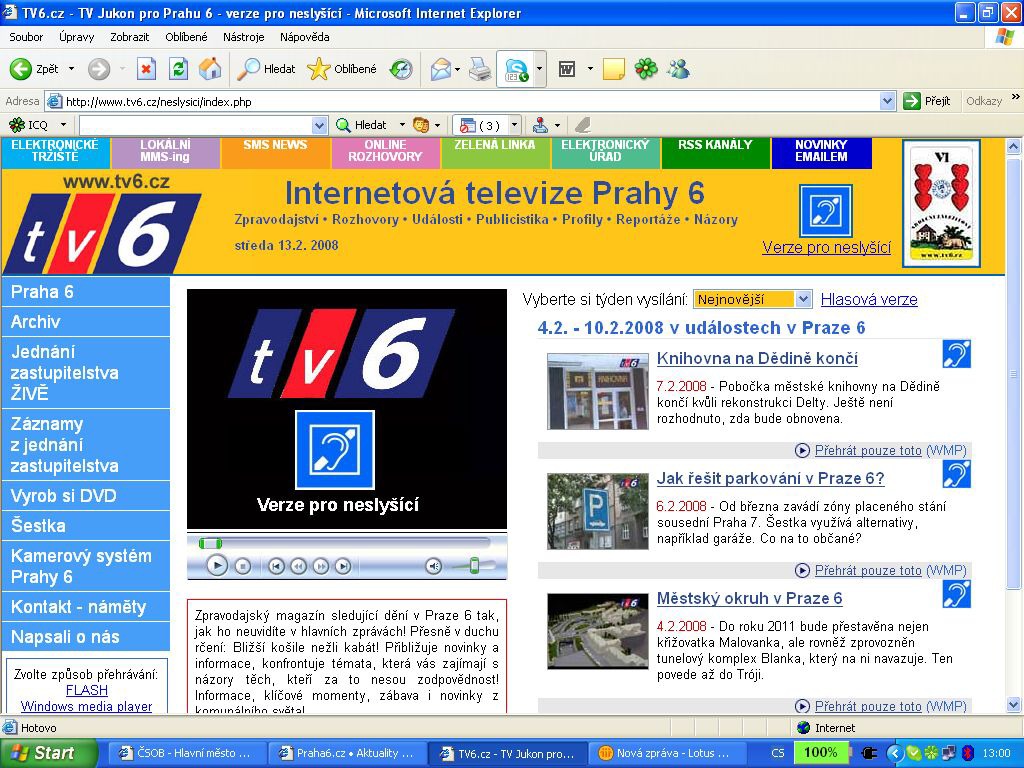Mute the media player sound
Viewport: 1024px width, 768px height.
pos(434,566)
